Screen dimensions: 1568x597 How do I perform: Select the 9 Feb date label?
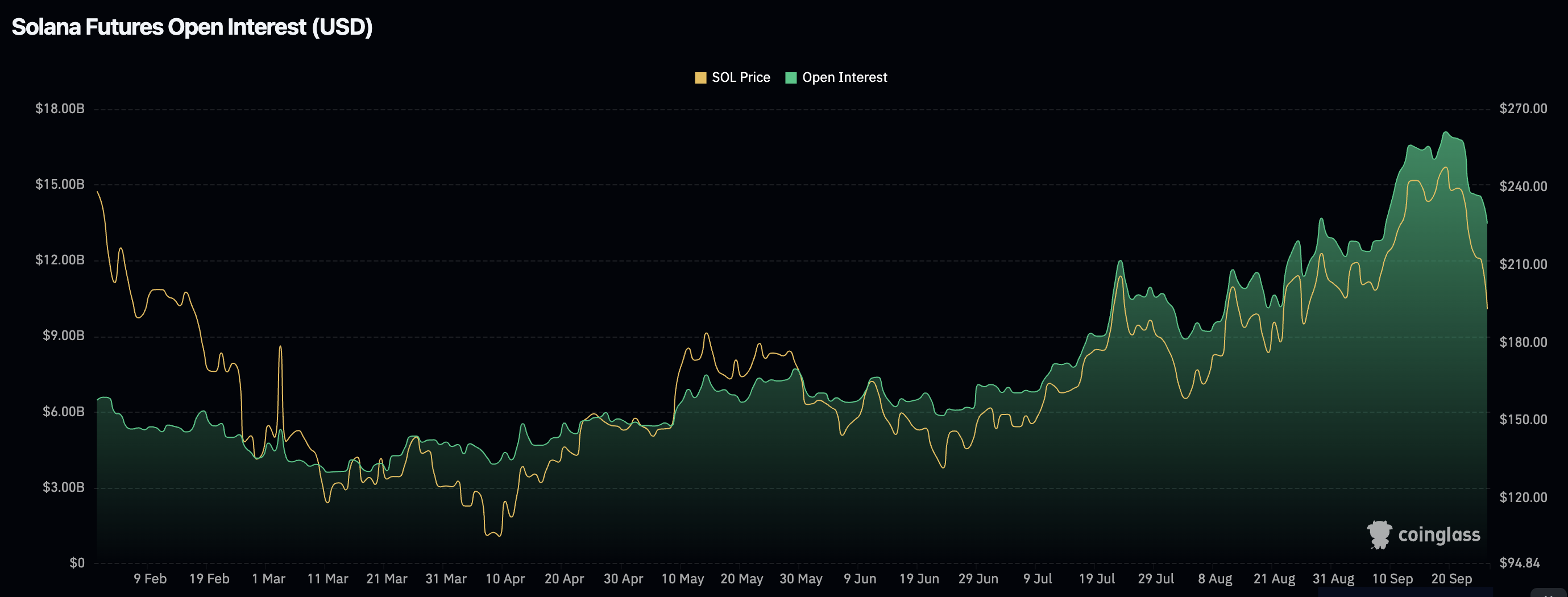coord(150,579)
